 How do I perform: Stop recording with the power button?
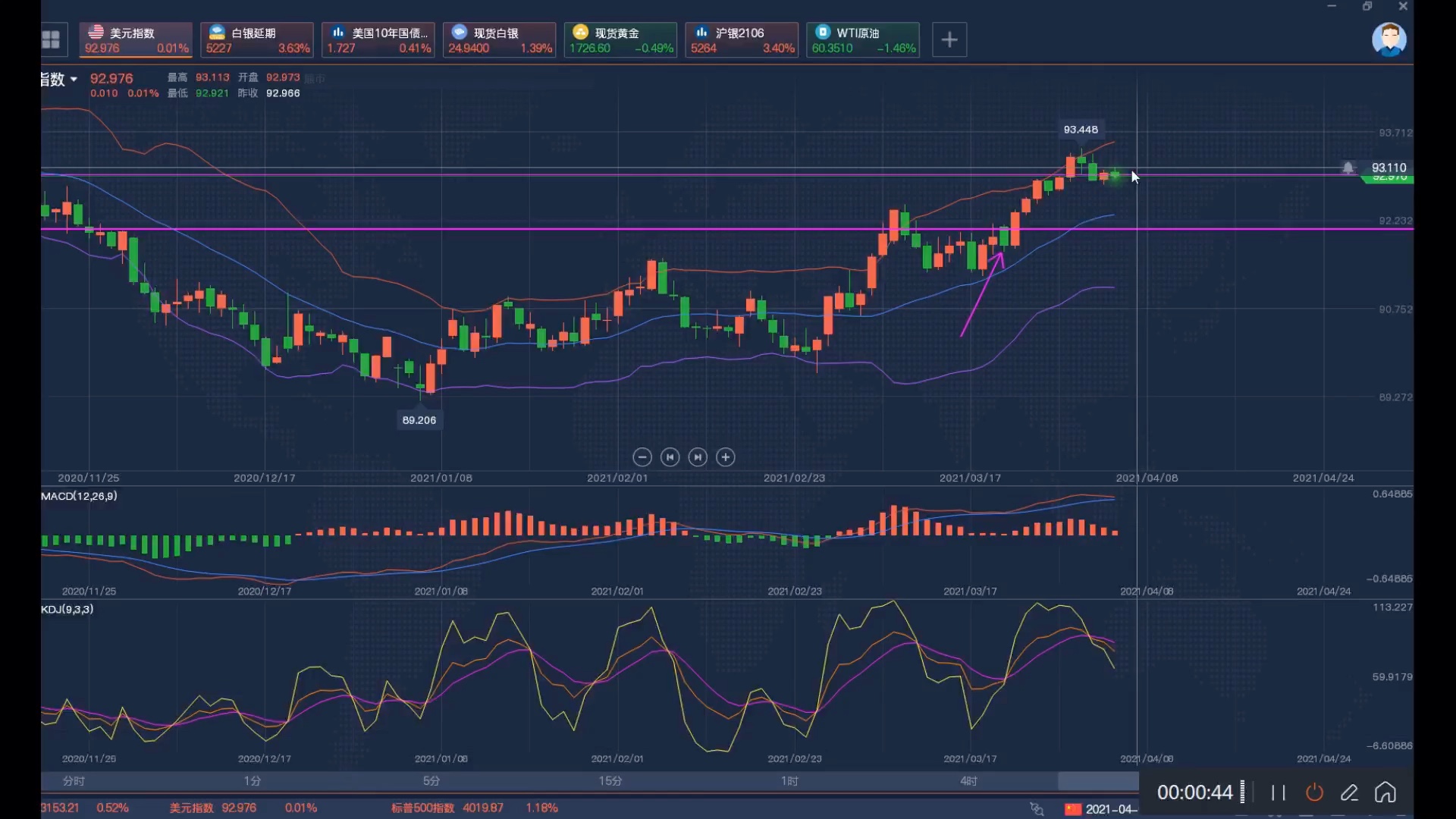point(1314,792)
